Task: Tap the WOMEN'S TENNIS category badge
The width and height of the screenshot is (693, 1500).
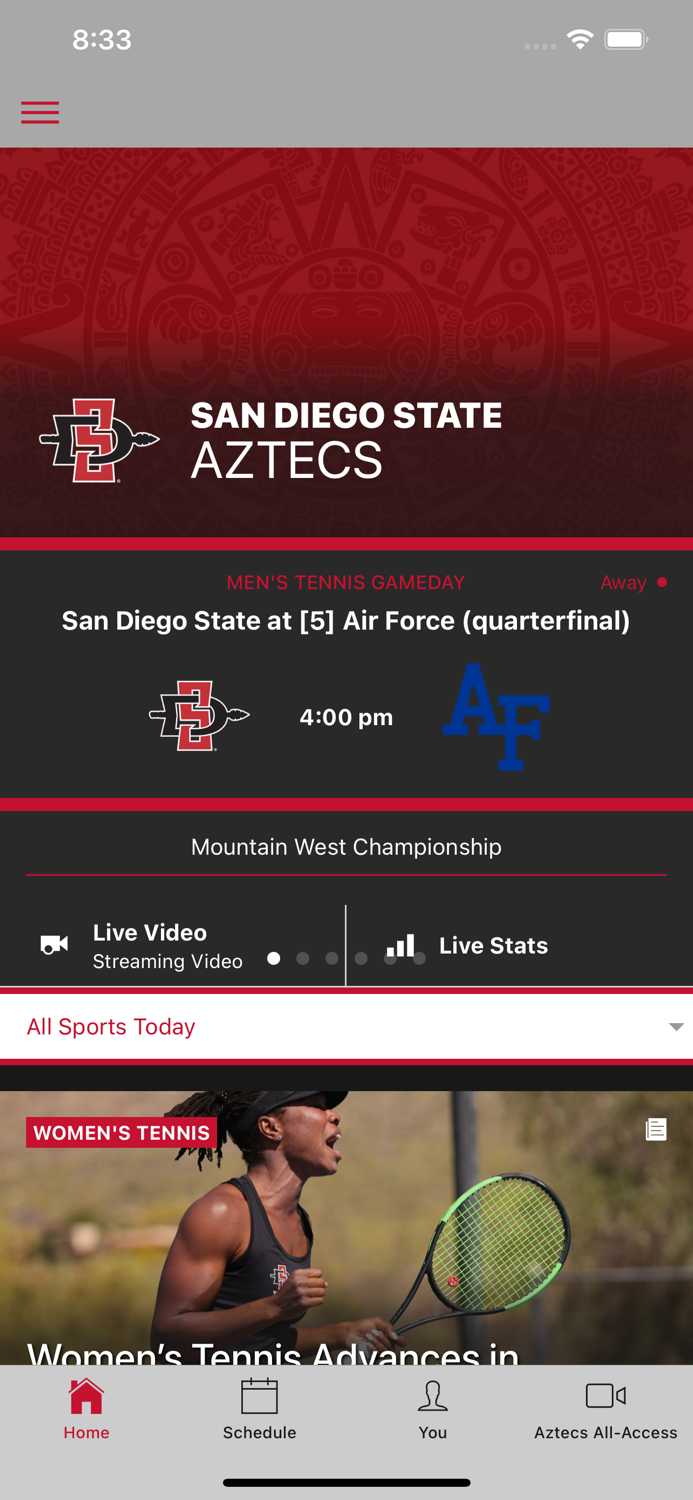Action: (121, 1132)
